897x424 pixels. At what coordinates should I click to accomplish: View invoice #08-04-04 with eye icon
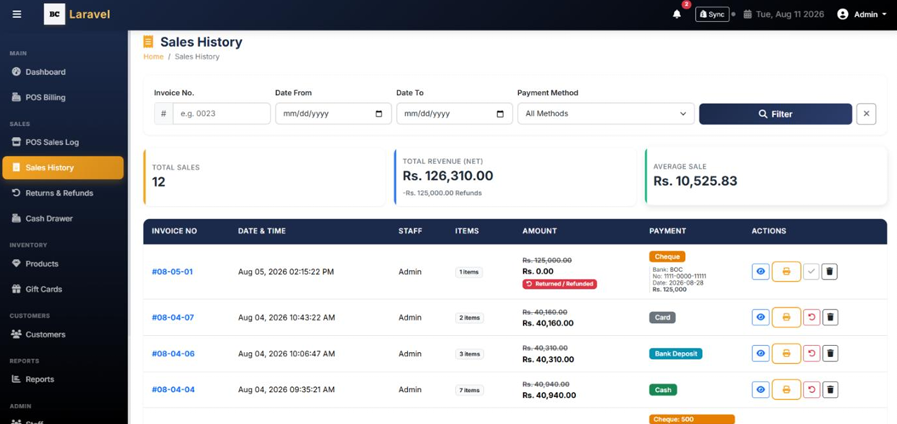click(x=760, y=390)
